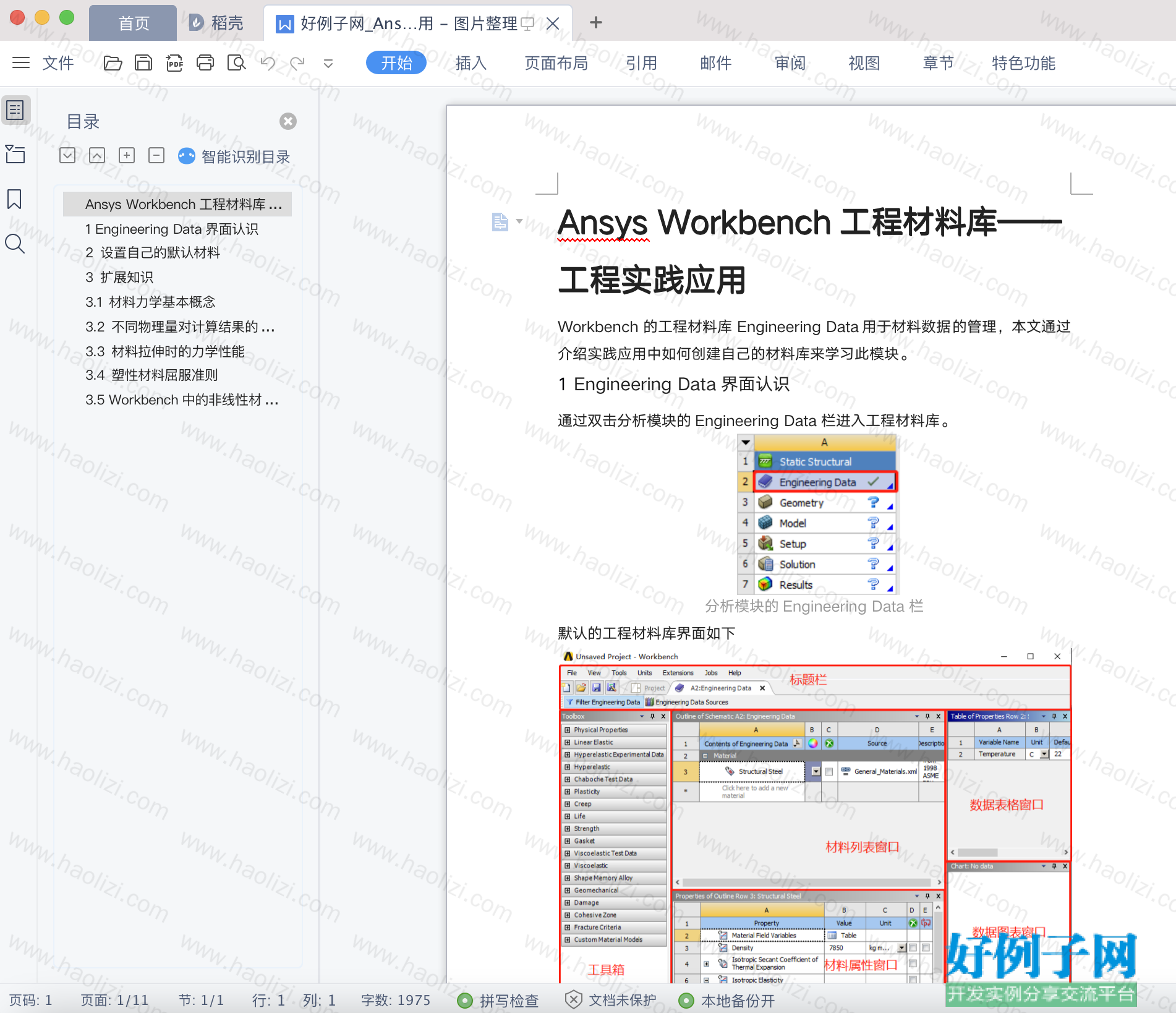Open print preview icon
1176x1013 pixels.
pyautogui.click(x=236, y=62)
